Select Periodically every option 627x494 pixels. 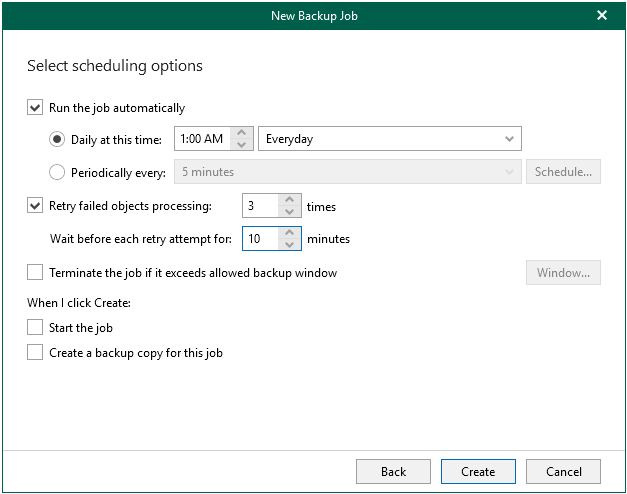tap(57, 172)
